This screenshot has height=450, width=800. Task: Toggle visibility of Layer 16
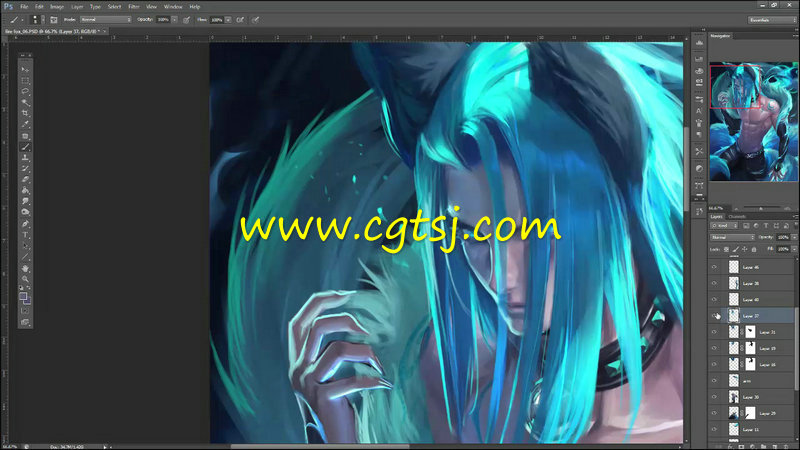pyautogui.click(x=714, y=364)
